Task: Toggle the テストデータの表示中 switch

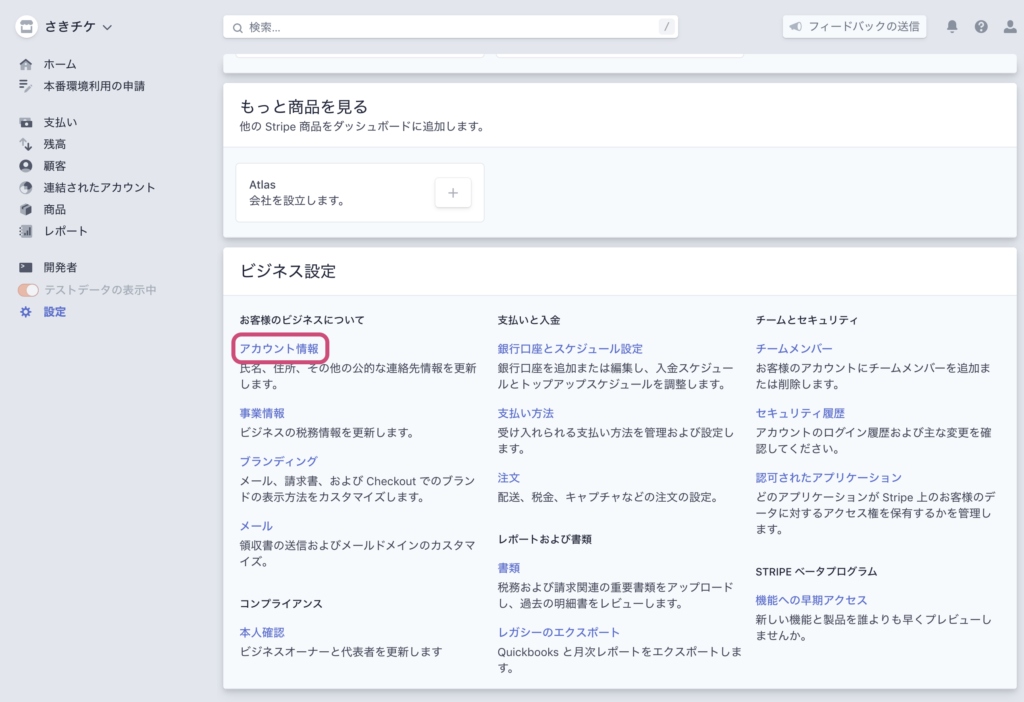Action: [x=28, y=290]
